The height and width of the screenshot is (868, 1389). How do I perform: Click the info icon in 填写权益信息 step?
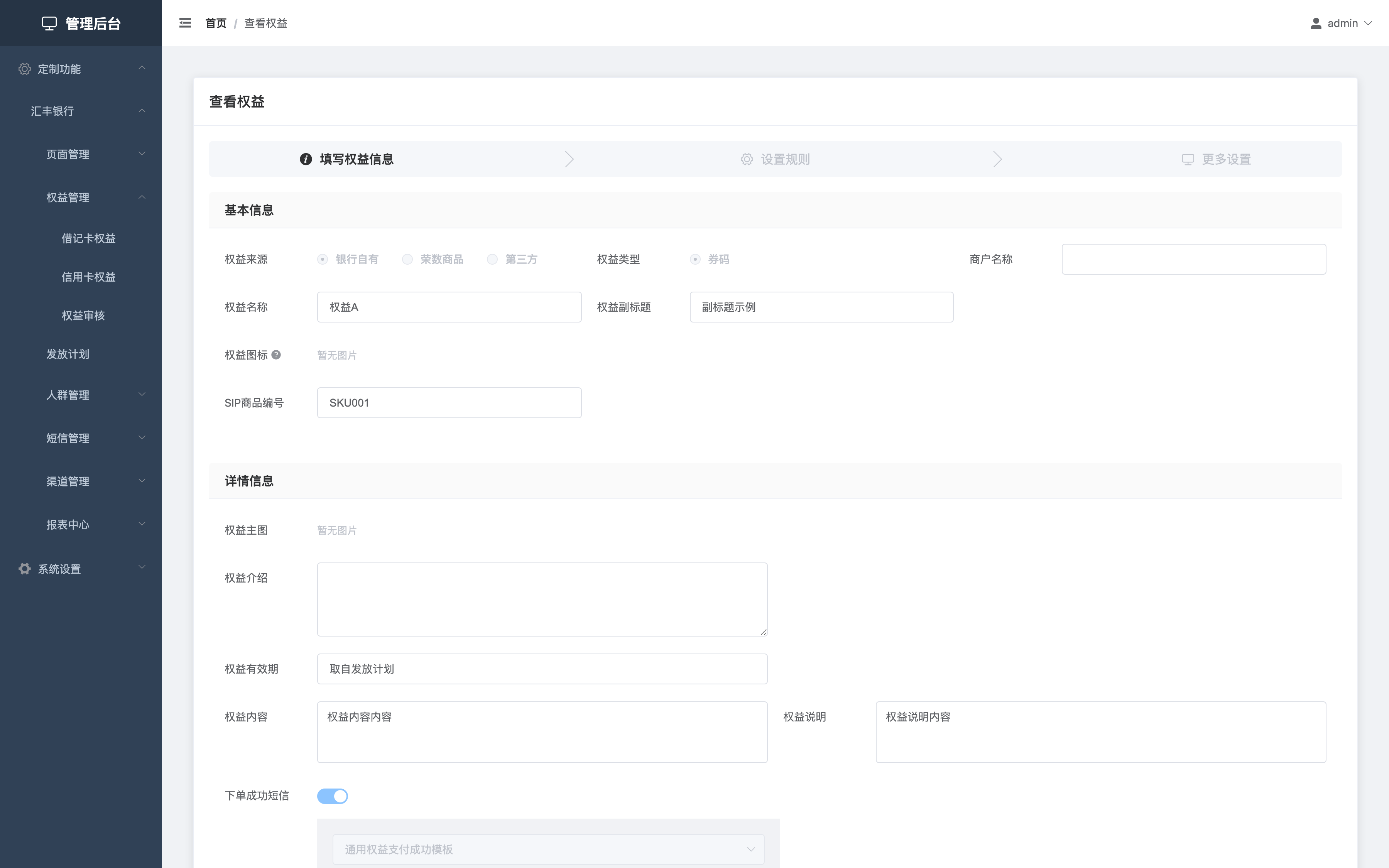[x=306, y=159]
